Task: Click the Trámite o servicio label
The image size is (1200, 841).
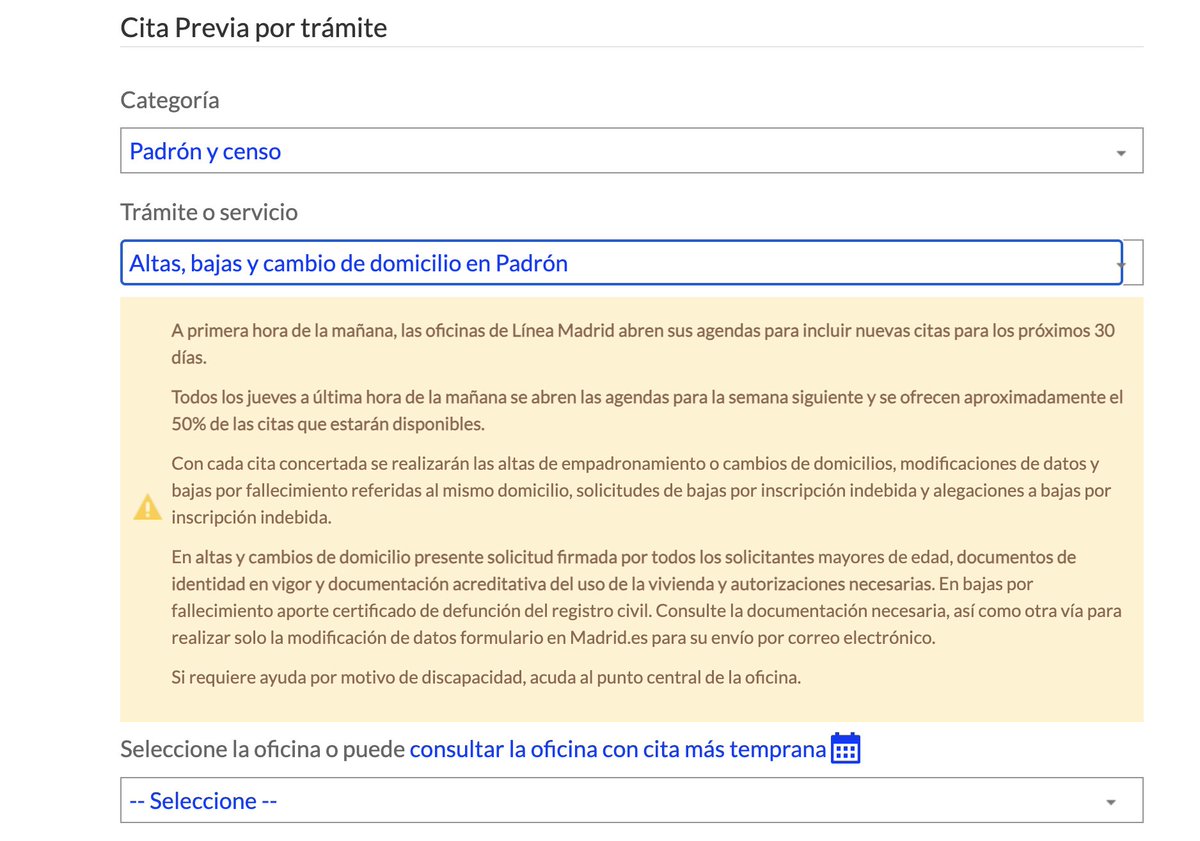Action: coord(209,212)
